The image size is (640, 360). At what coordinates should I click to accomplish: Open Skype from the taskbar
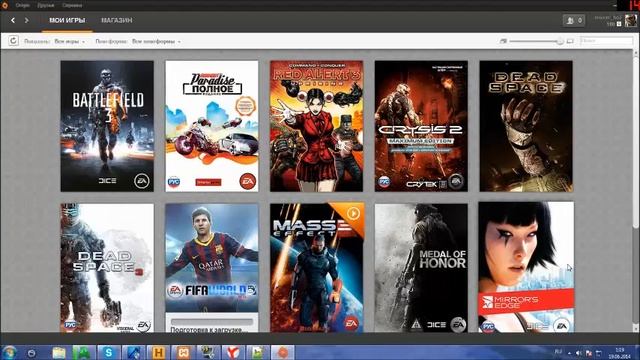pyautogui.click(x=109, y=353)
